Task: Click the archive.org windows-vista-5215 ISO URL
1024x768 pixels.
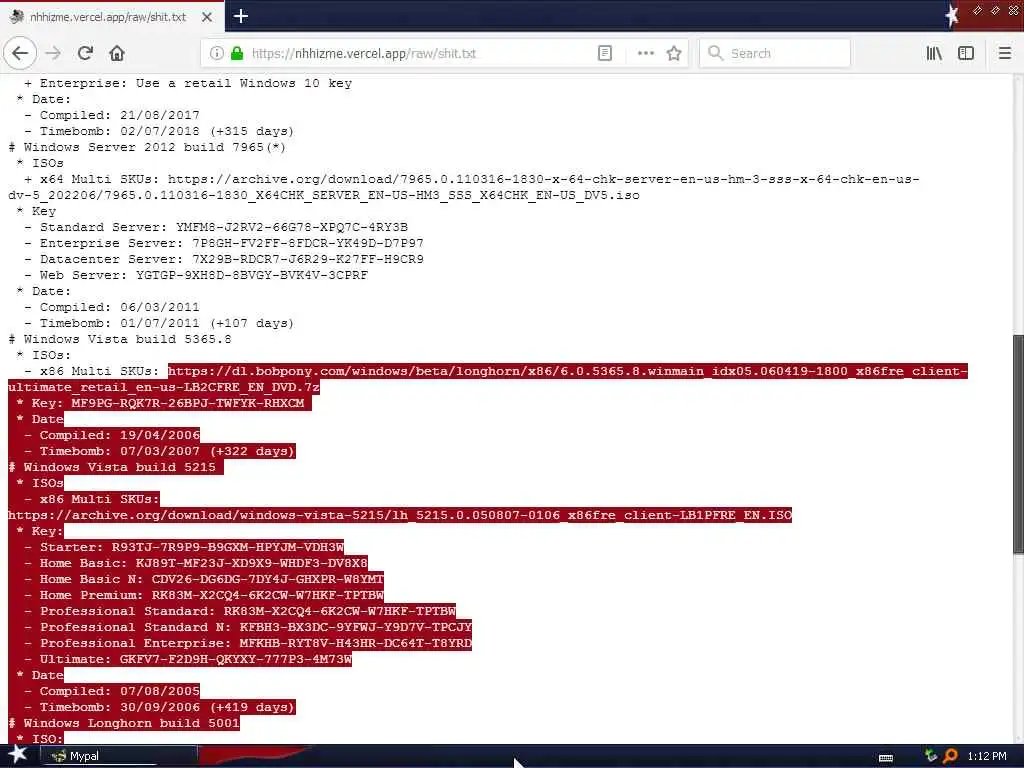Action: (400, 515)
